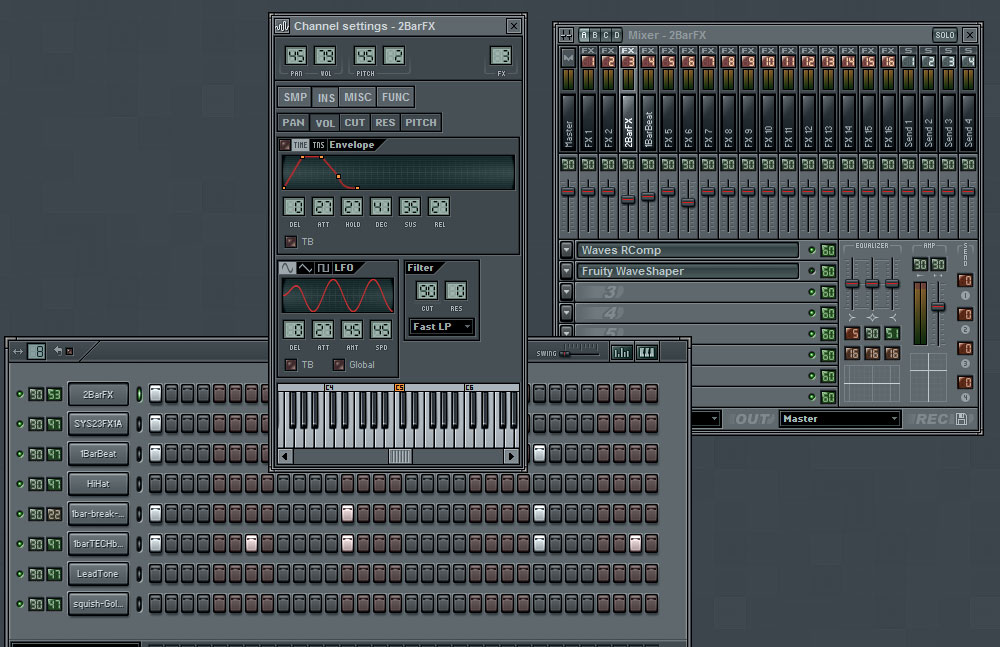Click the Master track fader in Mixer
Screen dimensions: 1000x647
click(x=568, y=191)
